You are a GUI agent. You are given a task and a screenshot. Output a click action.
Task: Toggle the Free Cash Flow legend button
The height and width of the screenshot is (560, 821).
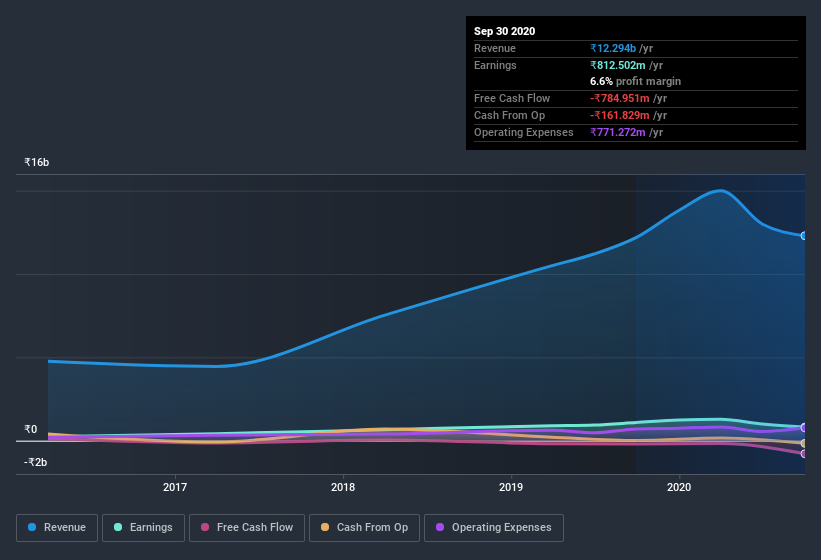tap(247, 528)
